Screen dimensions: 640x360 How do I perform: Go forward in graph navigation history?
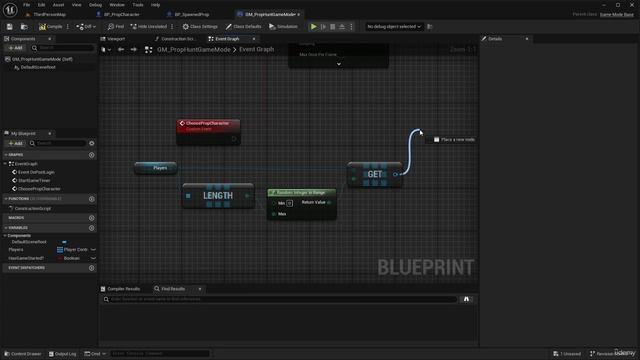click(x=133, y=49)
